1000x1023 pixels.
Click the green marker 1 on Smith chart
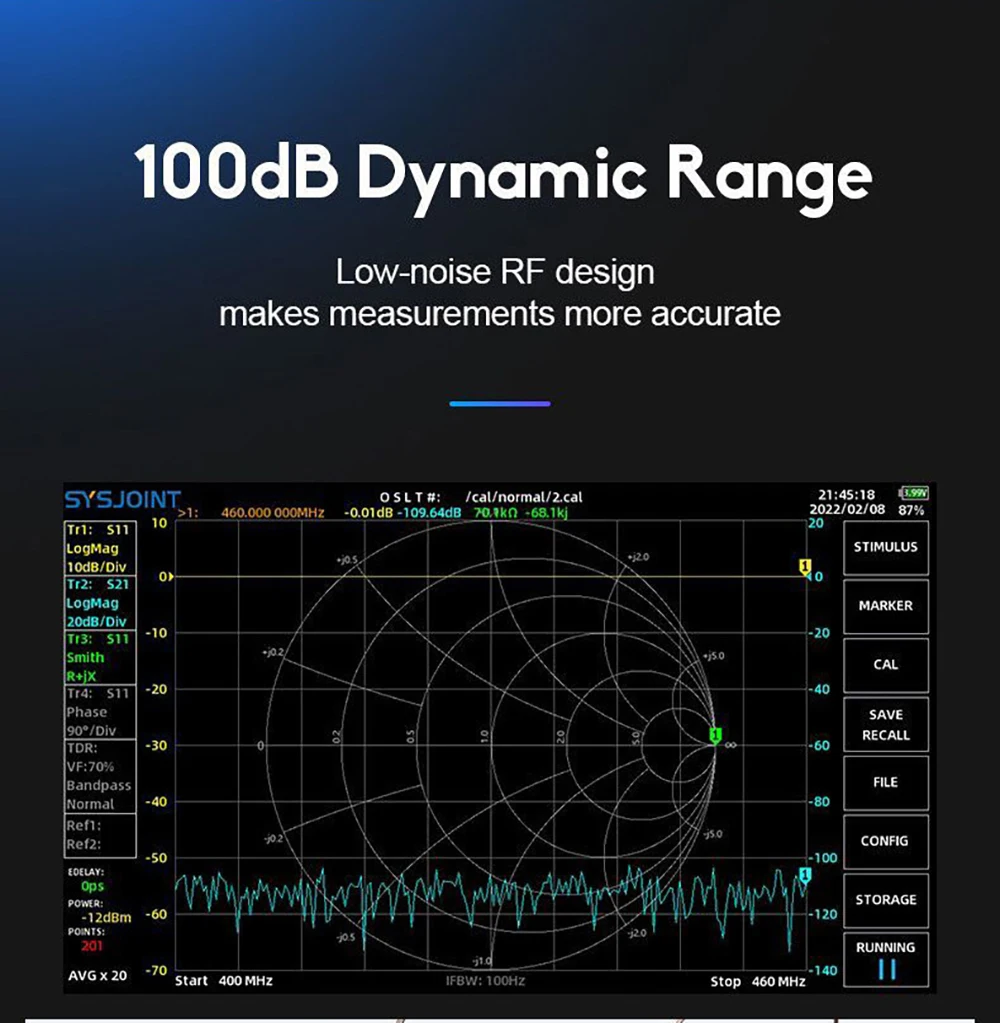[716, 735]
